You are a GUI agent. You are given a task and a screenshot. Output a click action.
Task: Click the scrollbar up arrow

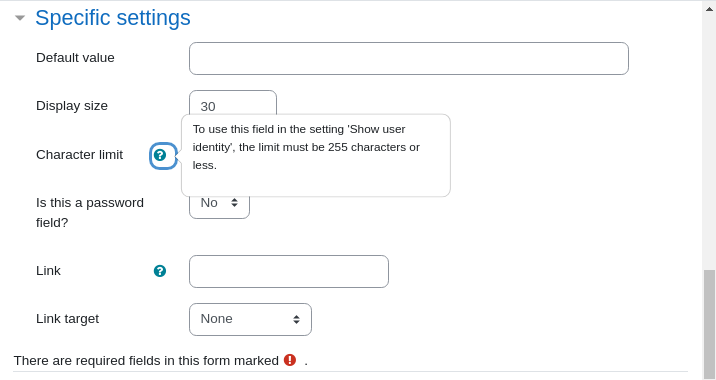(x=709, y=9)
